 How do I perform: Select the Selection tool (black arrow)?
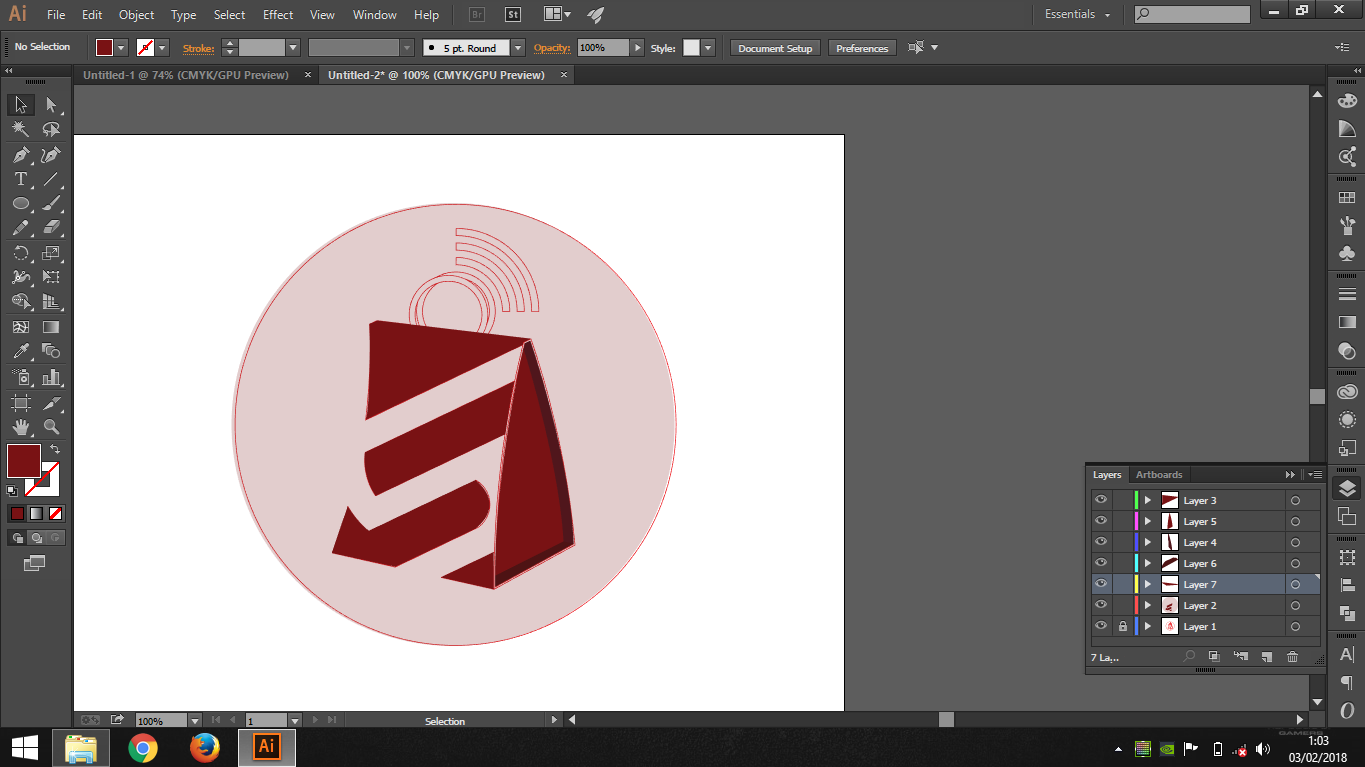[x=21, y=105]
